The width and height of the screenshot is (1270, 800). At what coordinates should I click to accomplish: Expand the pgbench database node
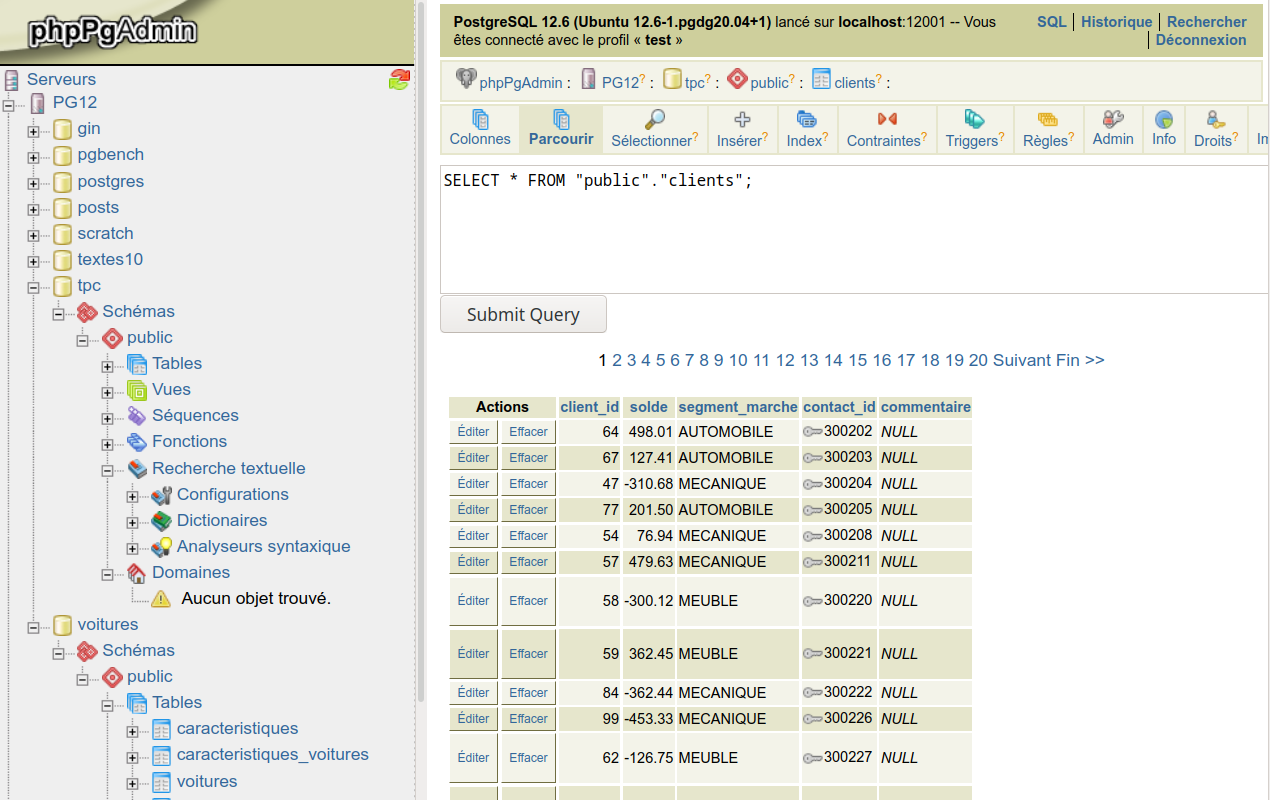click(33, 156)
